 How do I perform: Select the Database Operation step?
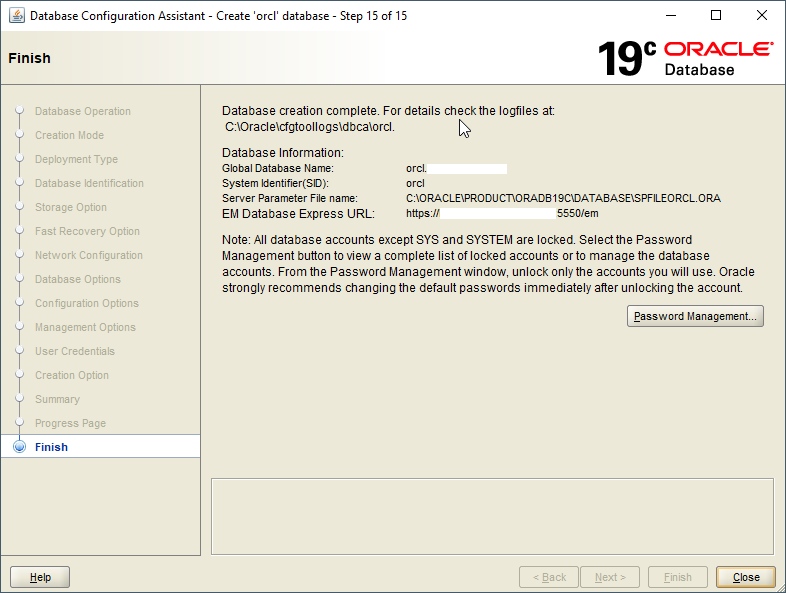tap(83, 111)
